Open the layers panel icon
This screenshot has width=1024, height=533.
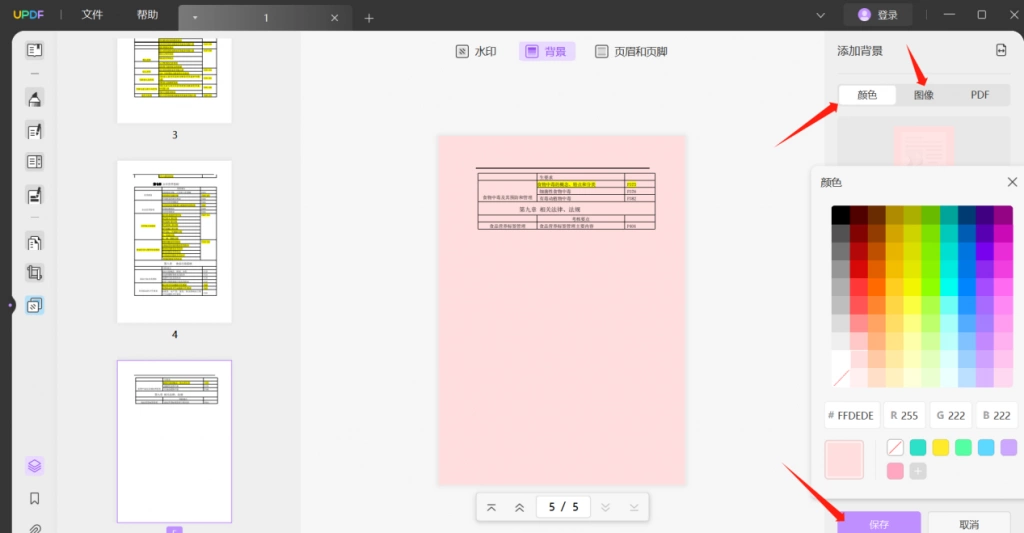pyautogui.click(x=35, y=466)
